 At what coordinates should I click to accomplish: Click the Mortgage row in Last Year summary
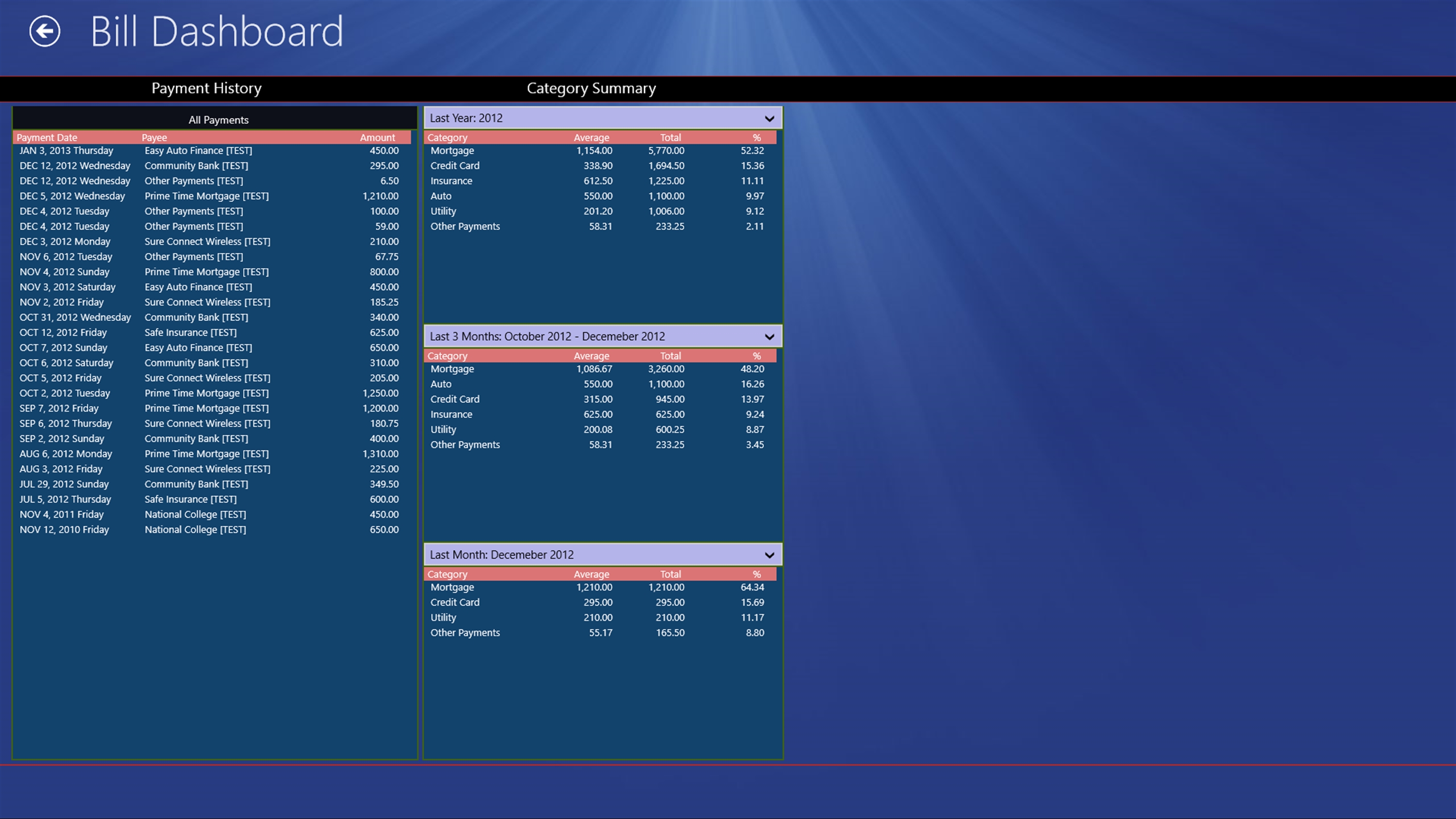click(x=596, y=151)
